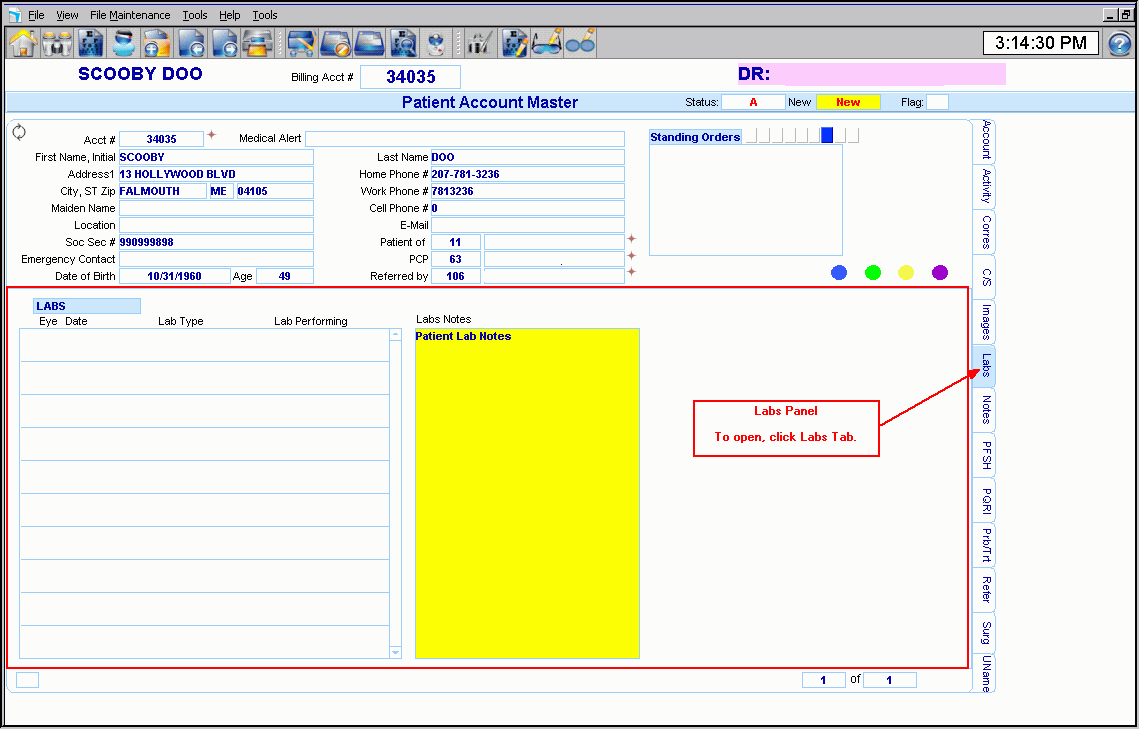The height and width of the screenshot is (729, 1139).
Task: Open help with the question mark icon
Action: point(1119,43)
